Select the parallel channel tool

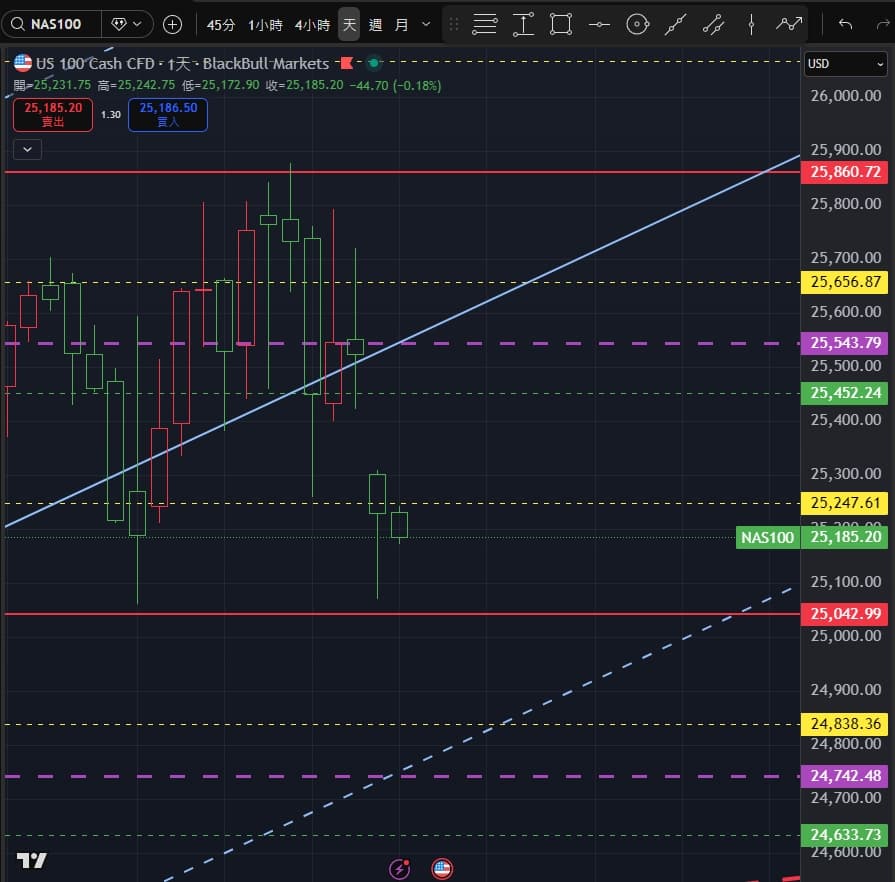click(713, 25)
